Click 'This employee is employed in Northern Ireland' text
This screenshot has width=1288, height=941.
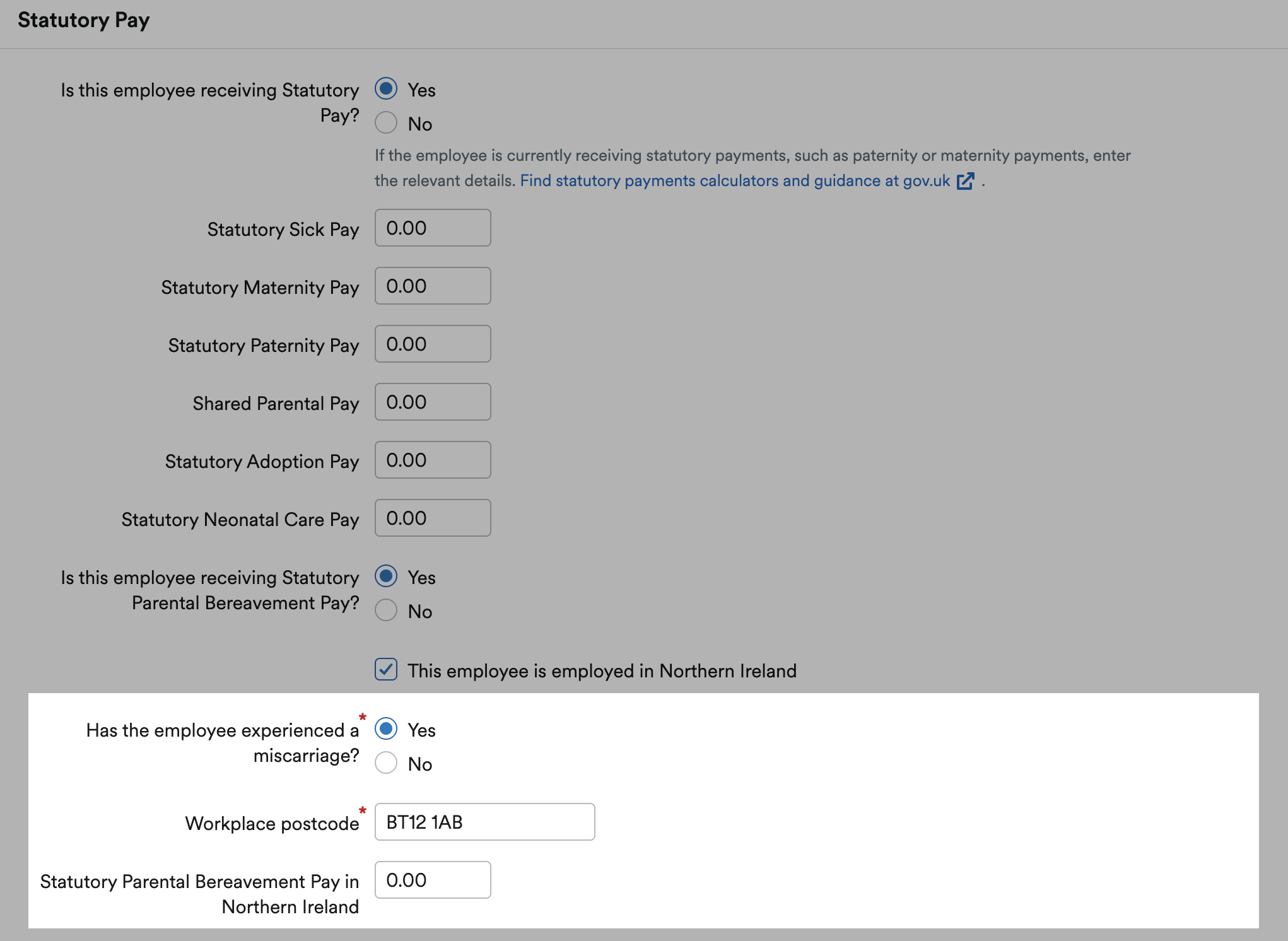(x=602, y=671)
